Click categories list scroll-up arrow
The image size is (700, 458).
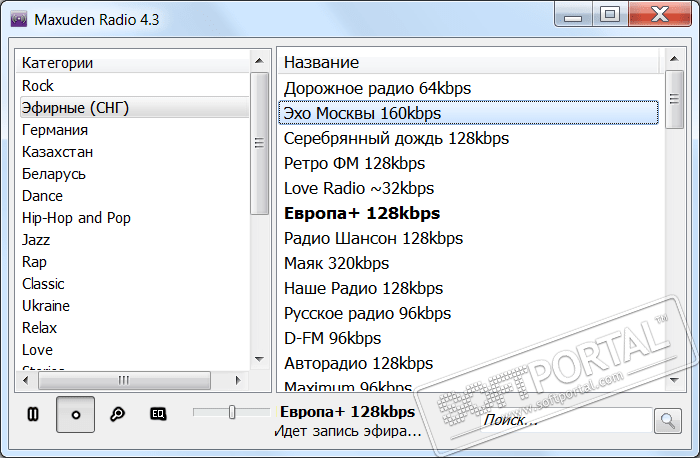coord(259,61)
